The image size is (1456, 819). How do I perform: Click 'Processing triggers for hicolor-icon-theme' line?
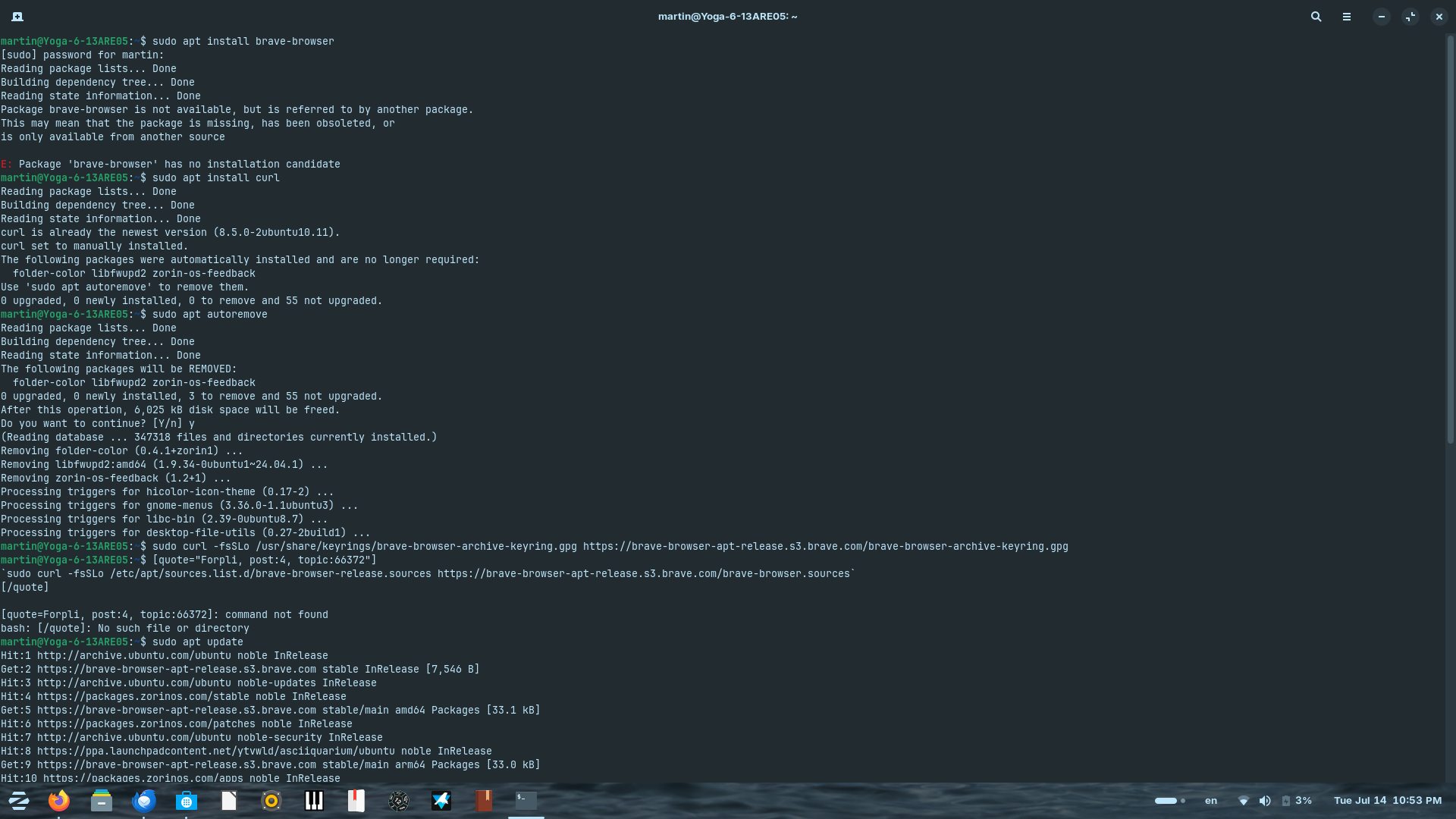[167, 491]
